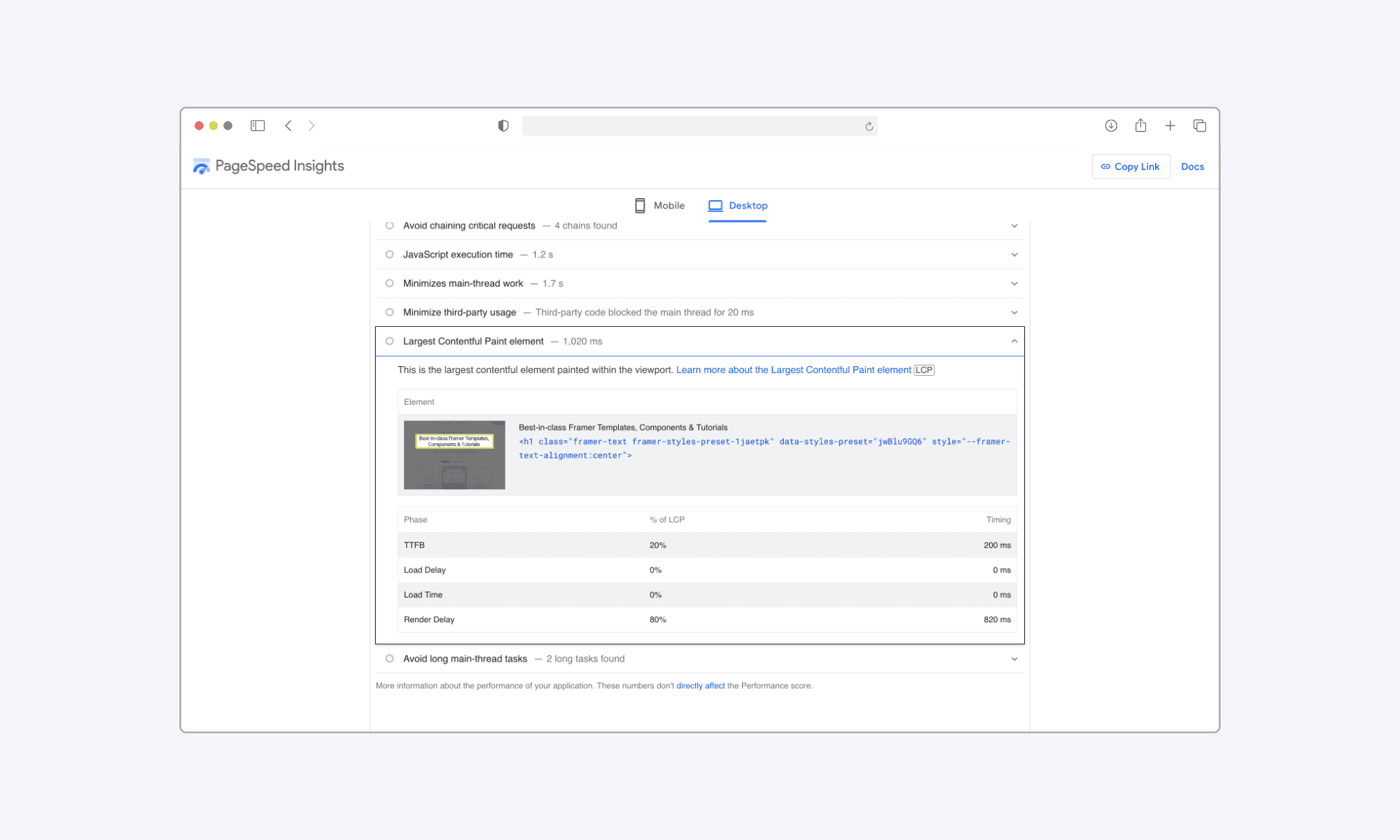Click the Timing column header

click(x=999, y=520)
